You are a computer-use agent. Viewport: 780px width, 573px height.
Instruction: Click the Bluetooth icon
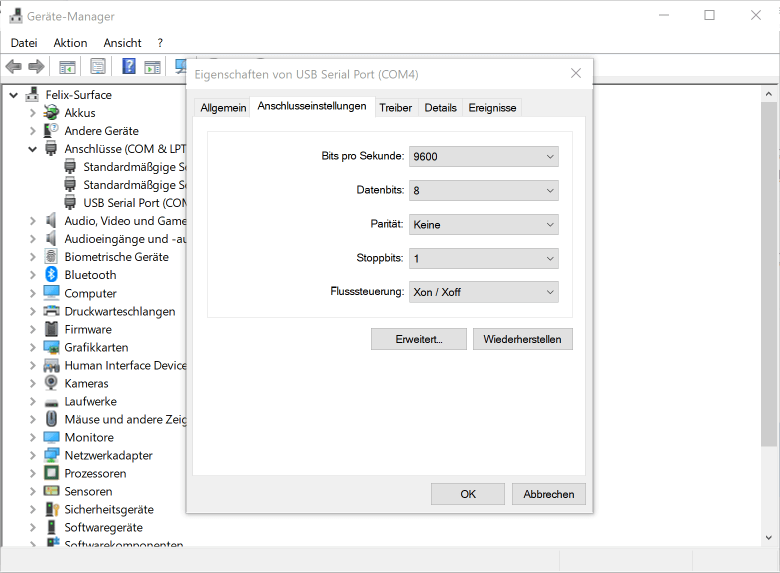point(51,275)
